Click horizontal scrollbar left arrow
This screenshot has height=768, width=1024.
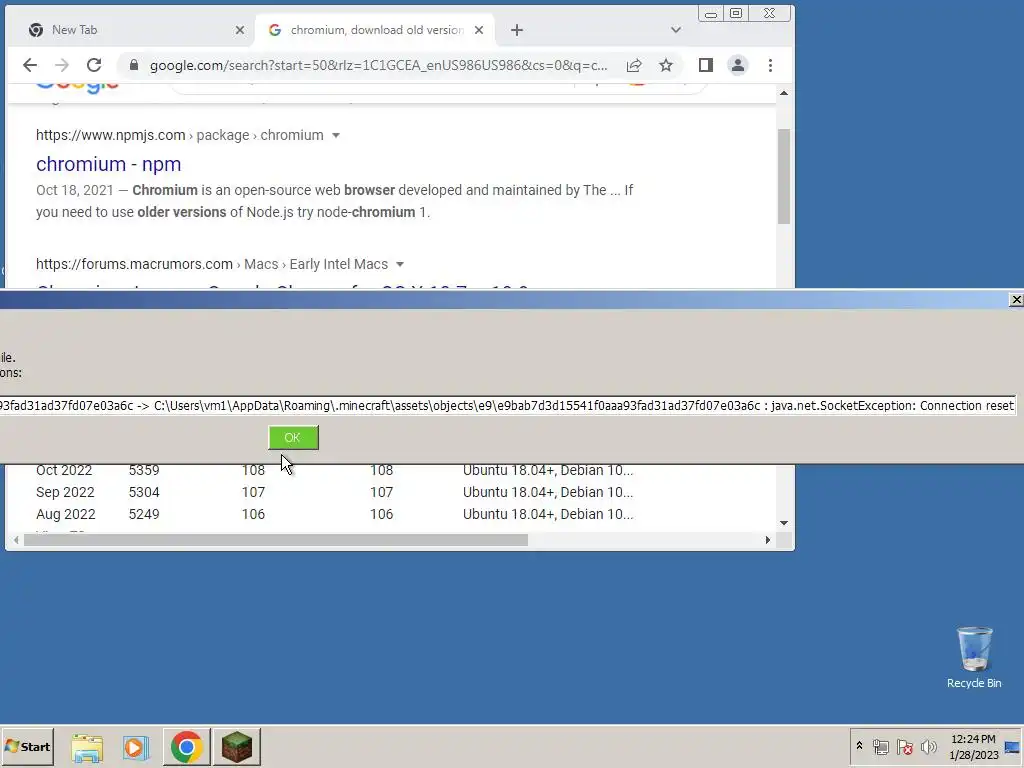click(16, 540)
